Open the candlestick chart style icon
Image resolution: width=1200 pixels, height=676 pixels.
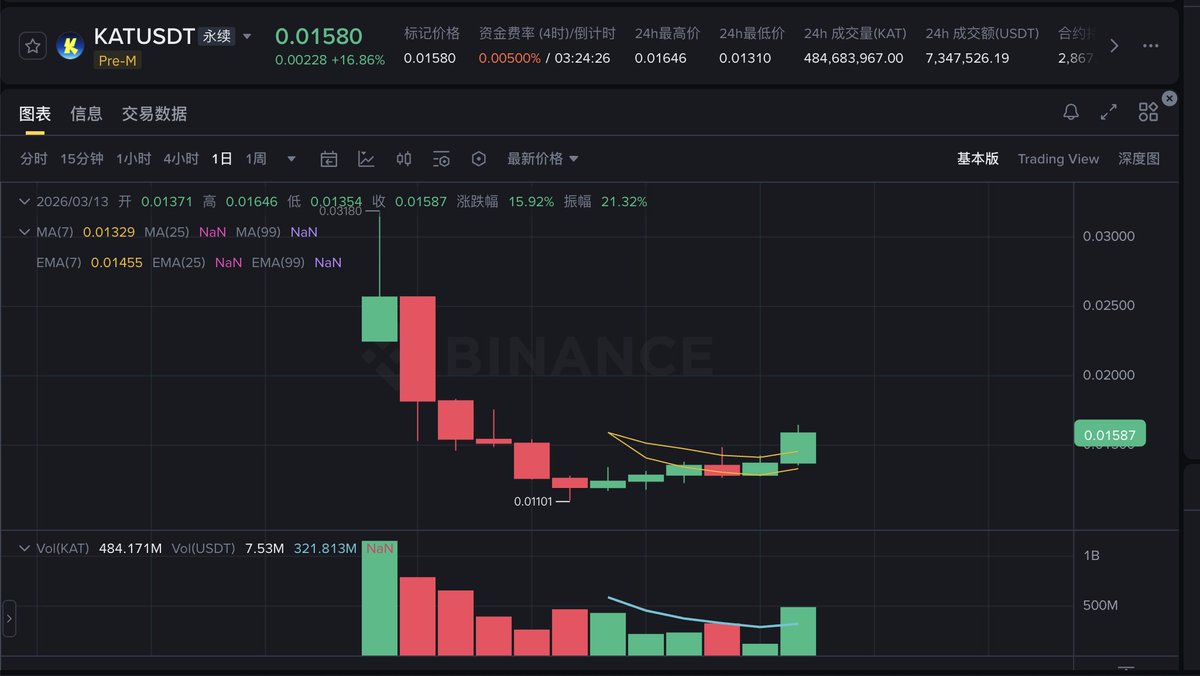tap(404, 159)
